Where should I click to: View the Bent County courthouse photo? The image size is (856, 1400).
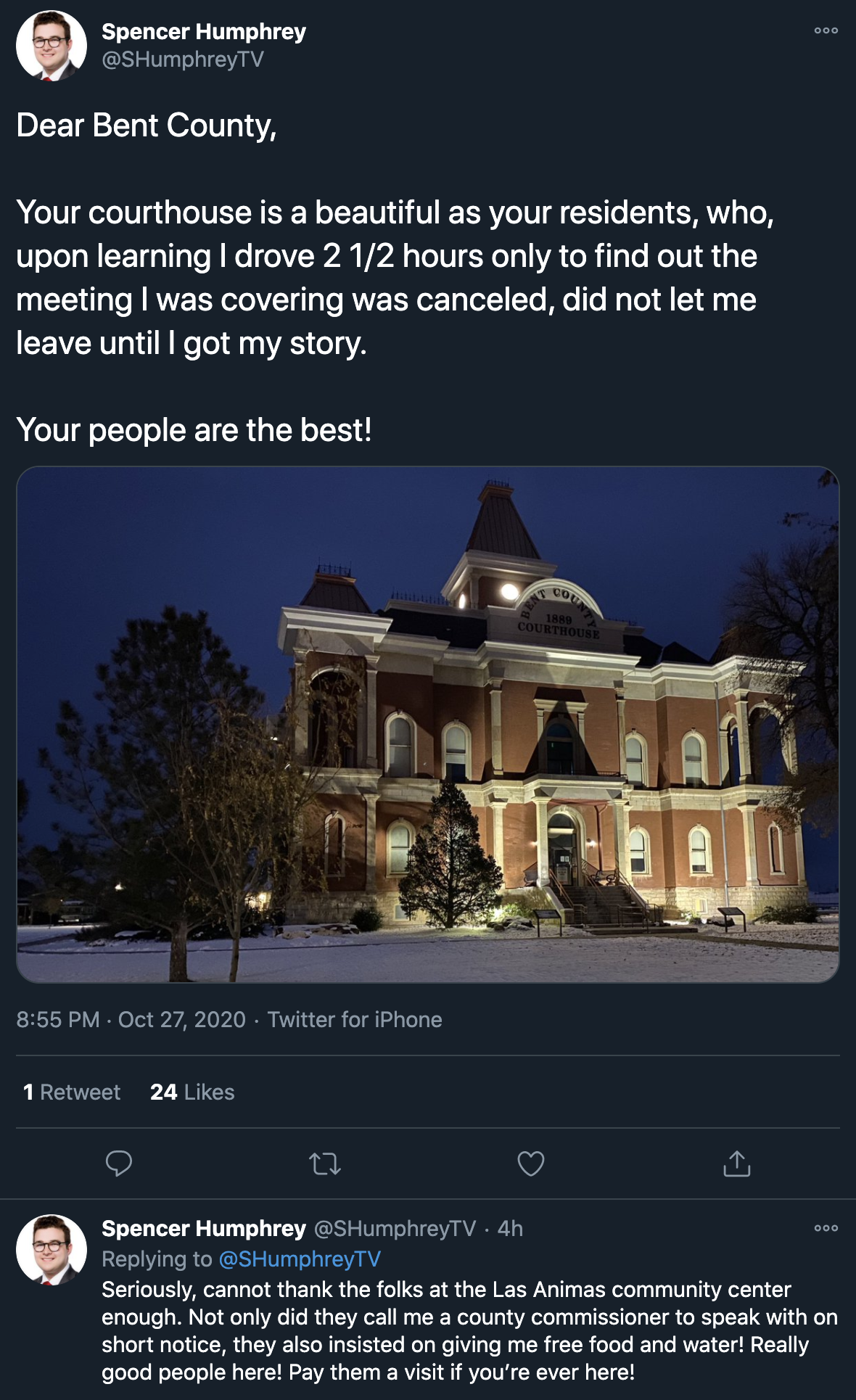[428, 725]
